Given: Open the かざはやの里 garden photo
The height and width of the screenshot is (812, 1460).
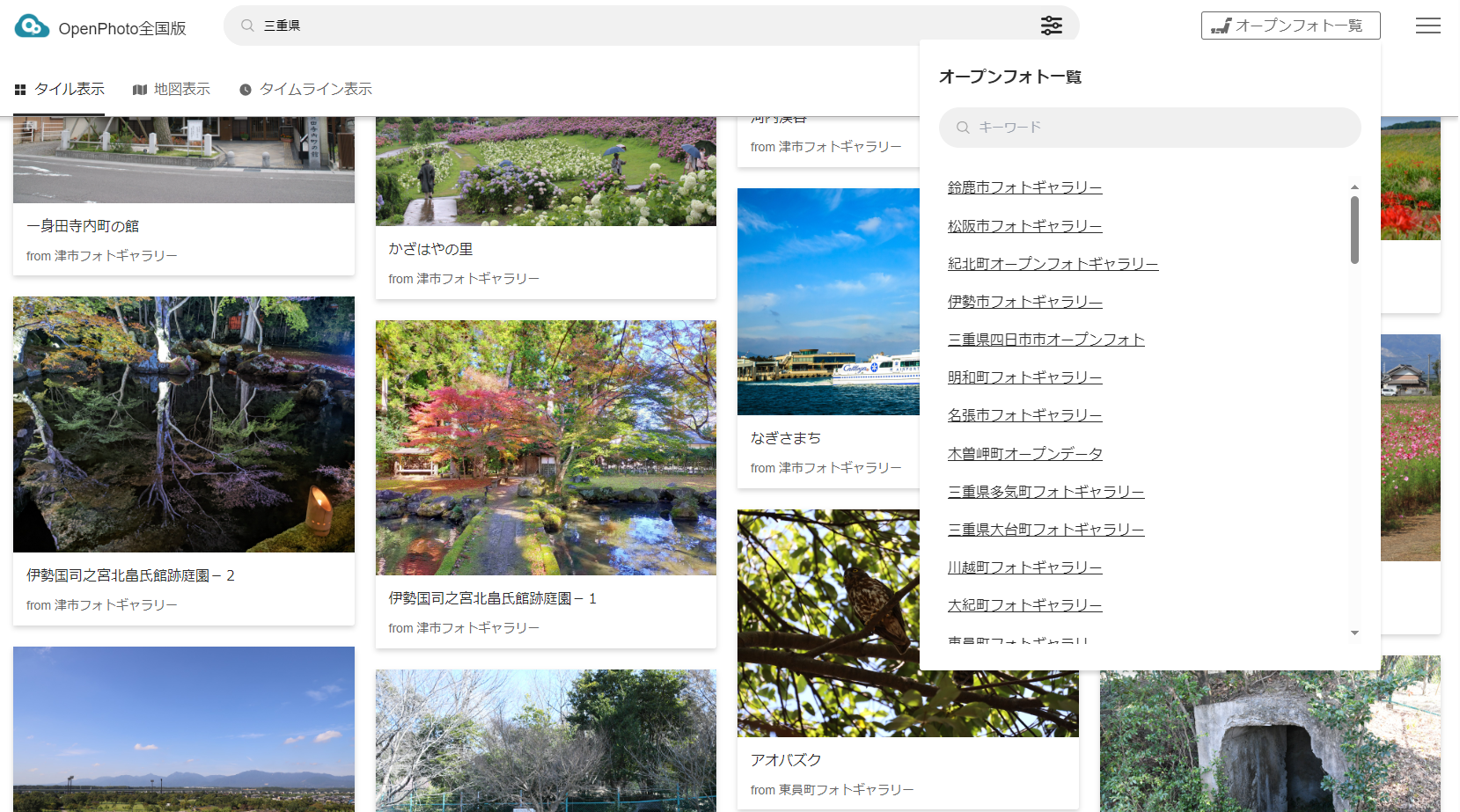Looking at the screenshot, I should [546, 172].
